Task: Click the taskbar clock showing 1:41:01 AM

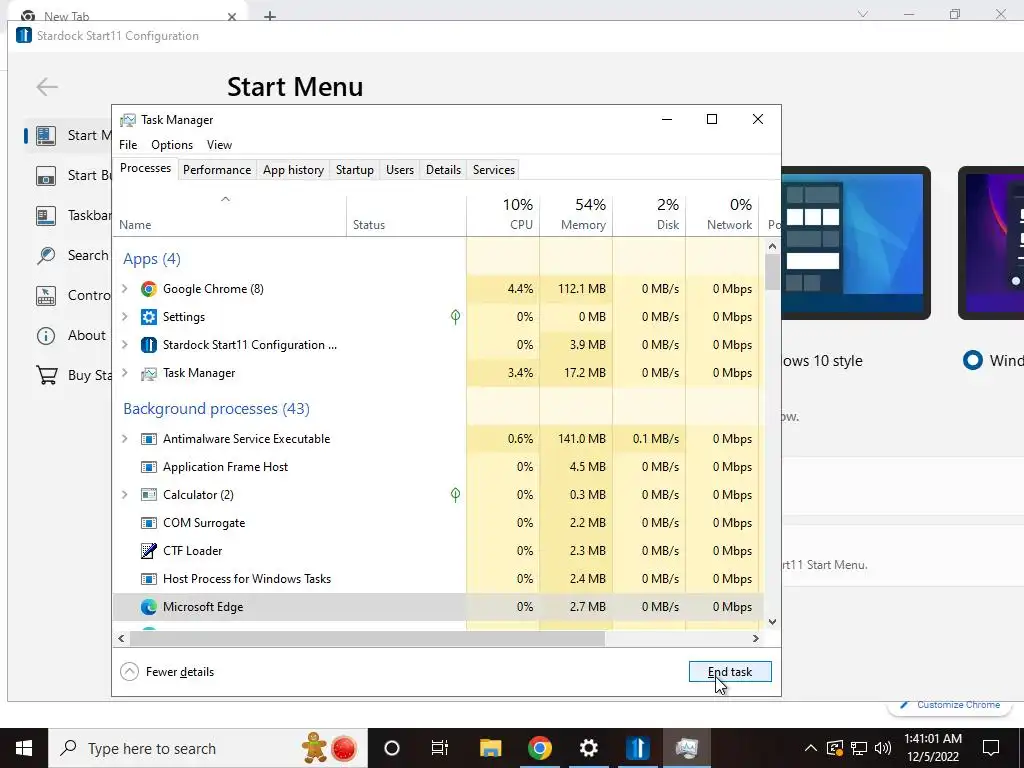Action: (933, 748)
